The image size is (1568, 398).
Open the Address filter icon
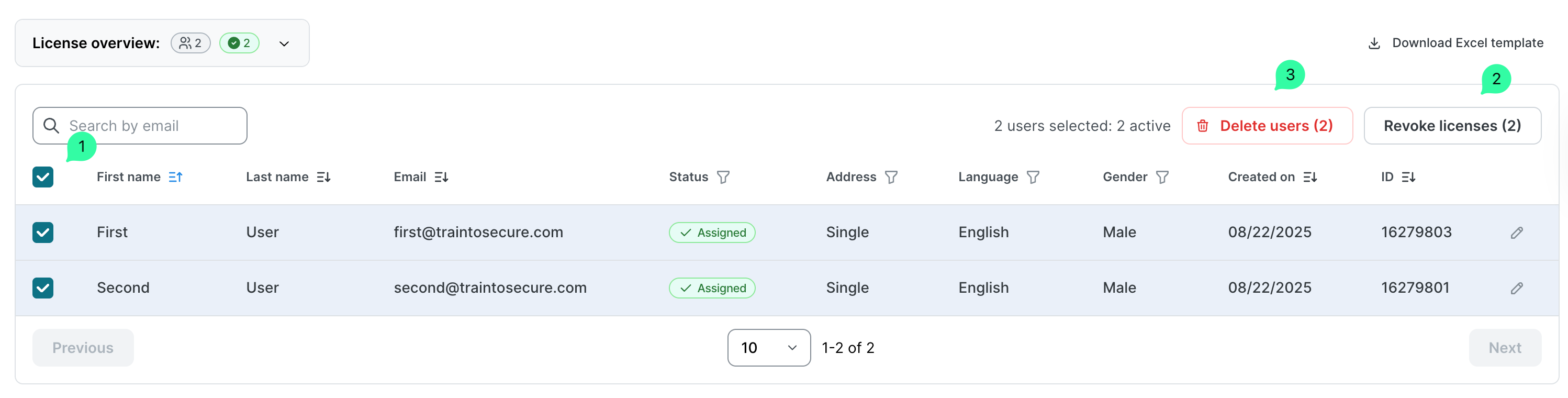(891, 178)
